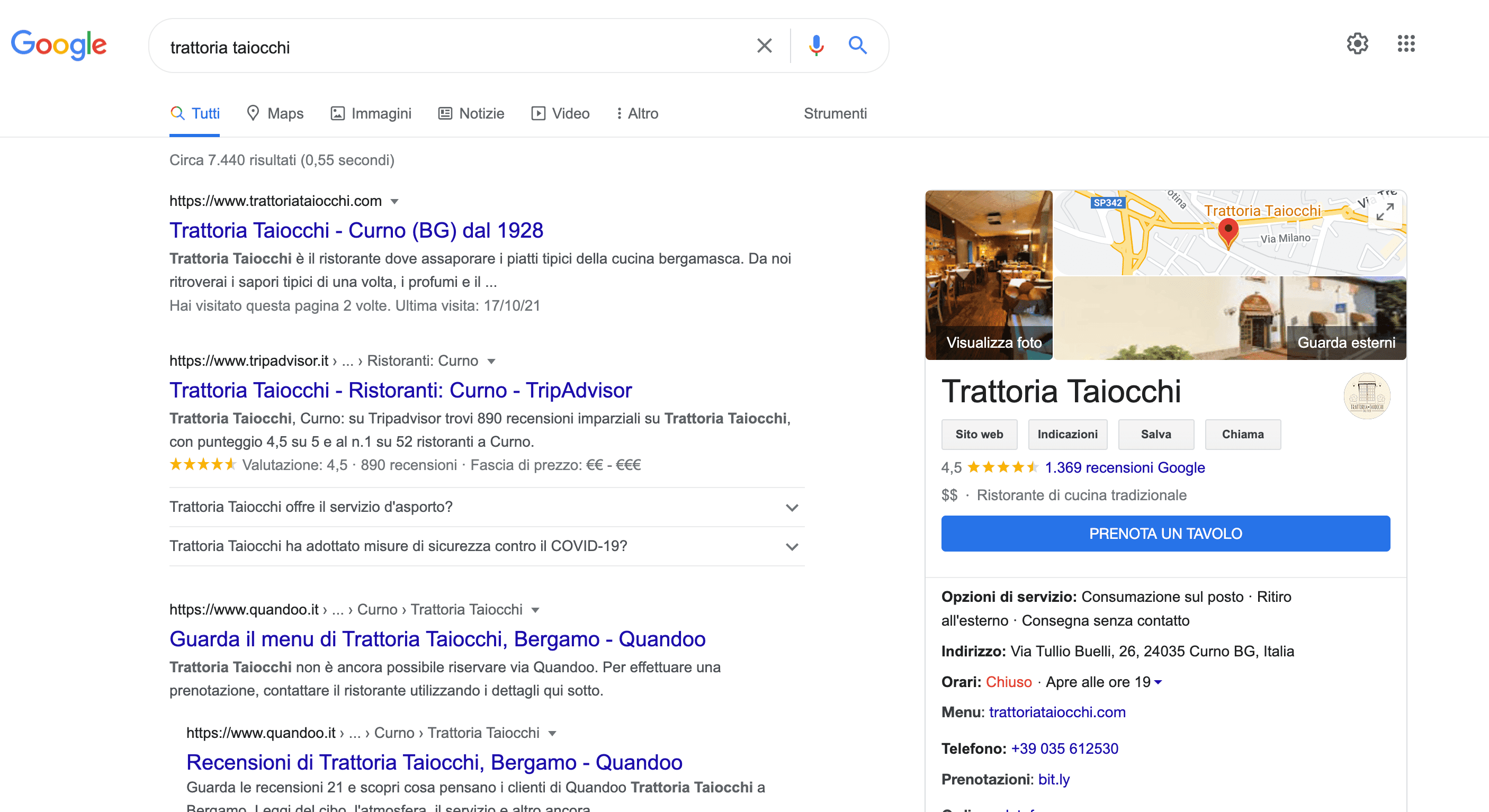Click 'Ristorante di cucina tradizionale' text
The image size is (1489, 812).
pos(1081,495)
